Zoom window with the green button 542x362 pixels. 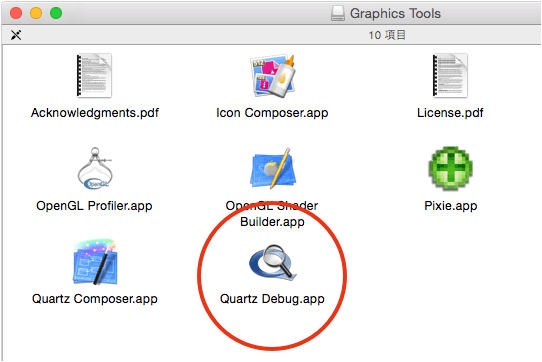point(56,13)
